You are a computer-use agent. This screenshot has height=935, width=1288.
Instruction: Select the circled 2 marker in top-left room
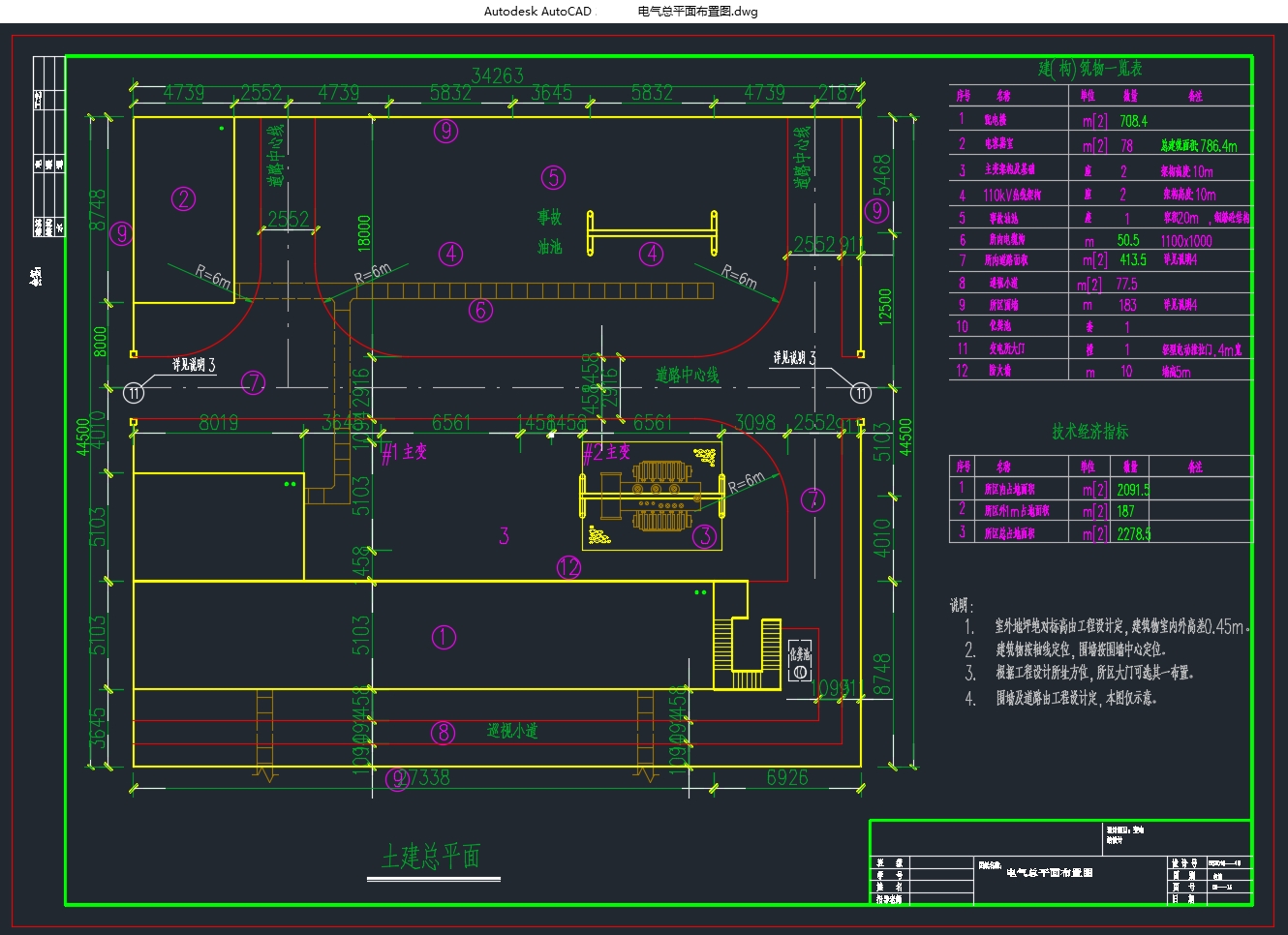(x=183, y=198)
